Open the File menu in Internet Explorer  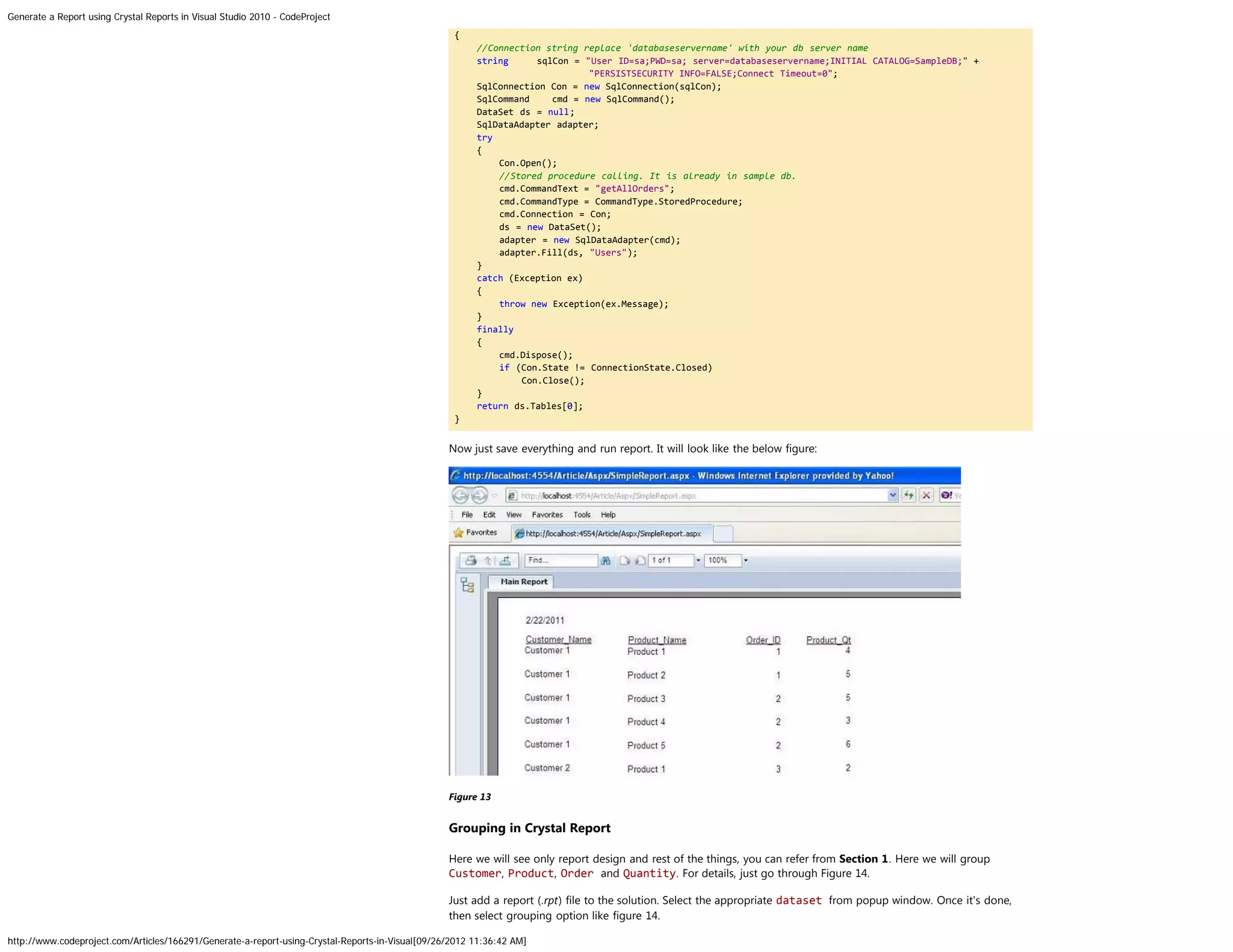[x=467, y=515]
